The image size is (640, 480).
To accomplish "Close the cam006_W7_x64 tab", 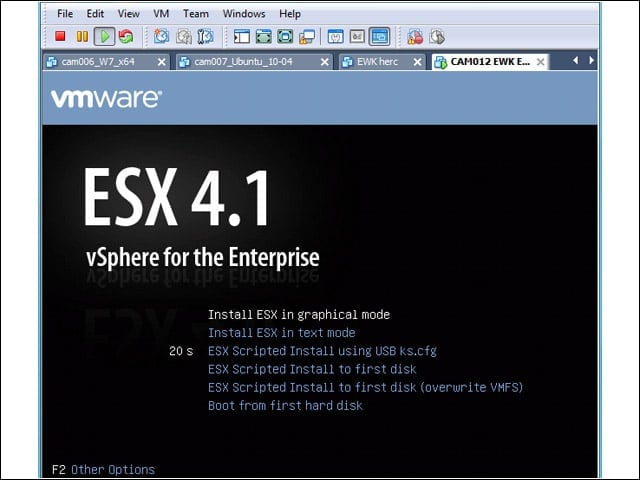I will [x=162, y=62].
